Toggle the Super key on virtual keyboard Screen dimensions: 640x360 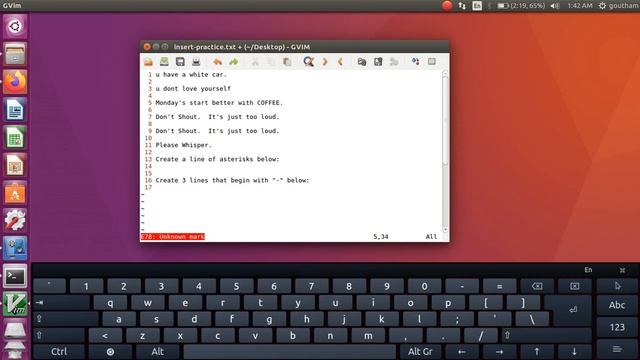[x=110, y=351]
